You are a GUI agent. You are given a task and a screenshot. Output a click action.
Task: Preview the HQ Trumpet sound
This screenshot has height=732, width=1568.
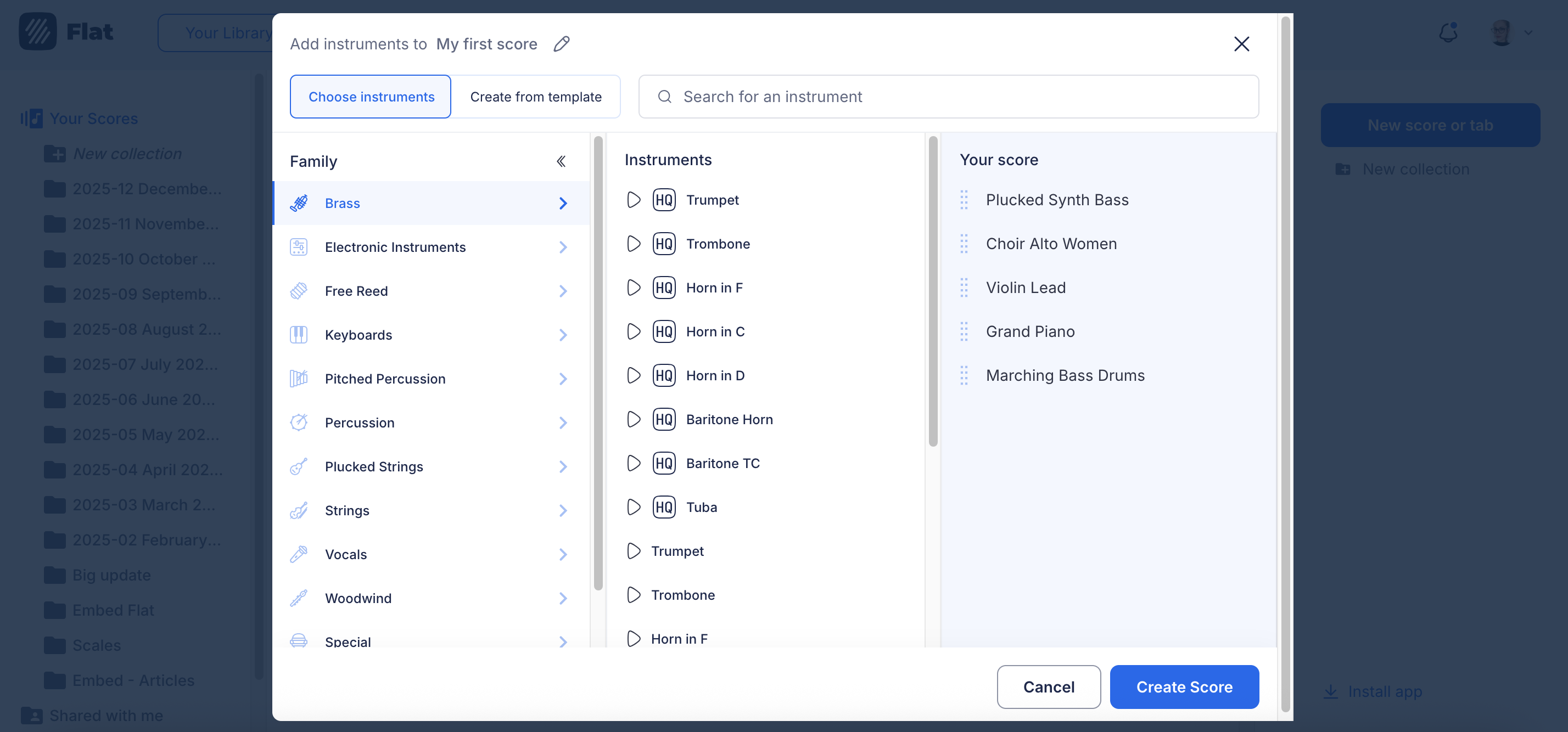pos(633,200)
